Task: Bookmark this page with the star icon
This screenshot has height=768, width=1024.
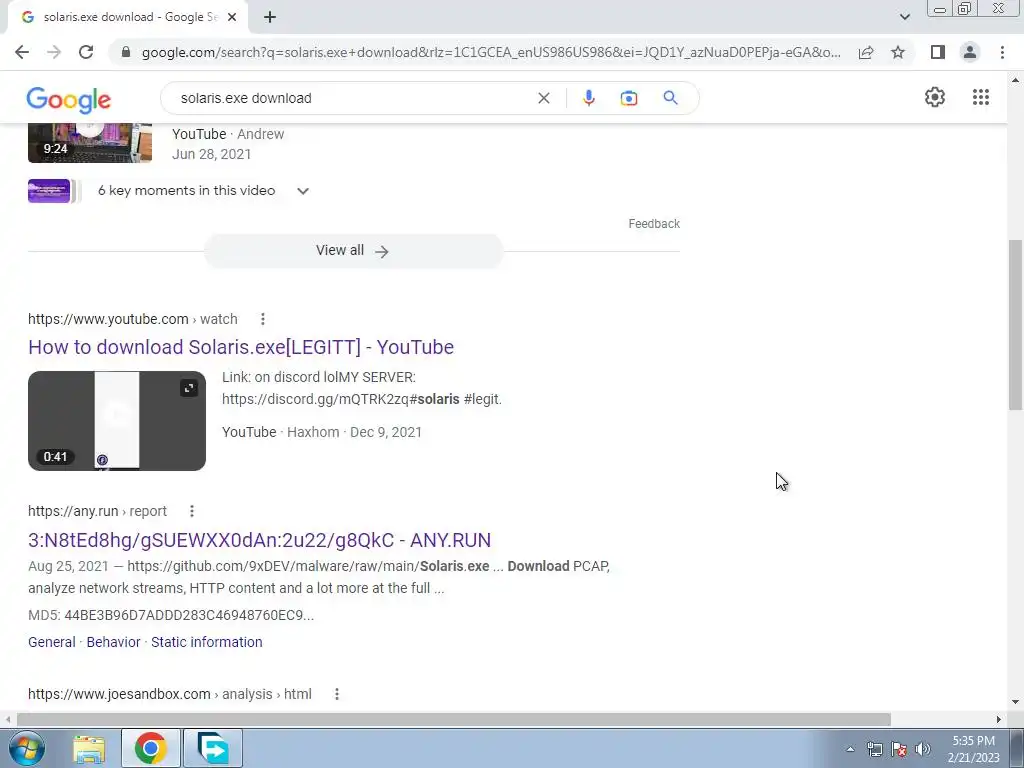Action: (x=898, y=52)
